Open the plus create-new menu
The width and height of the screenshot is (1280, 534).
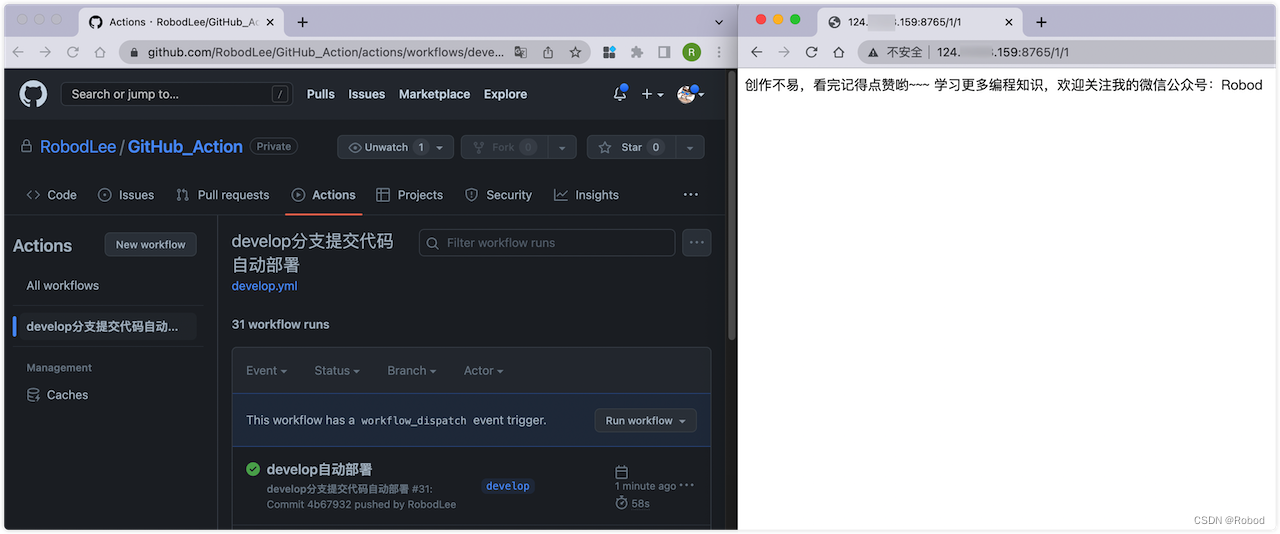click(x=652, y=94)
